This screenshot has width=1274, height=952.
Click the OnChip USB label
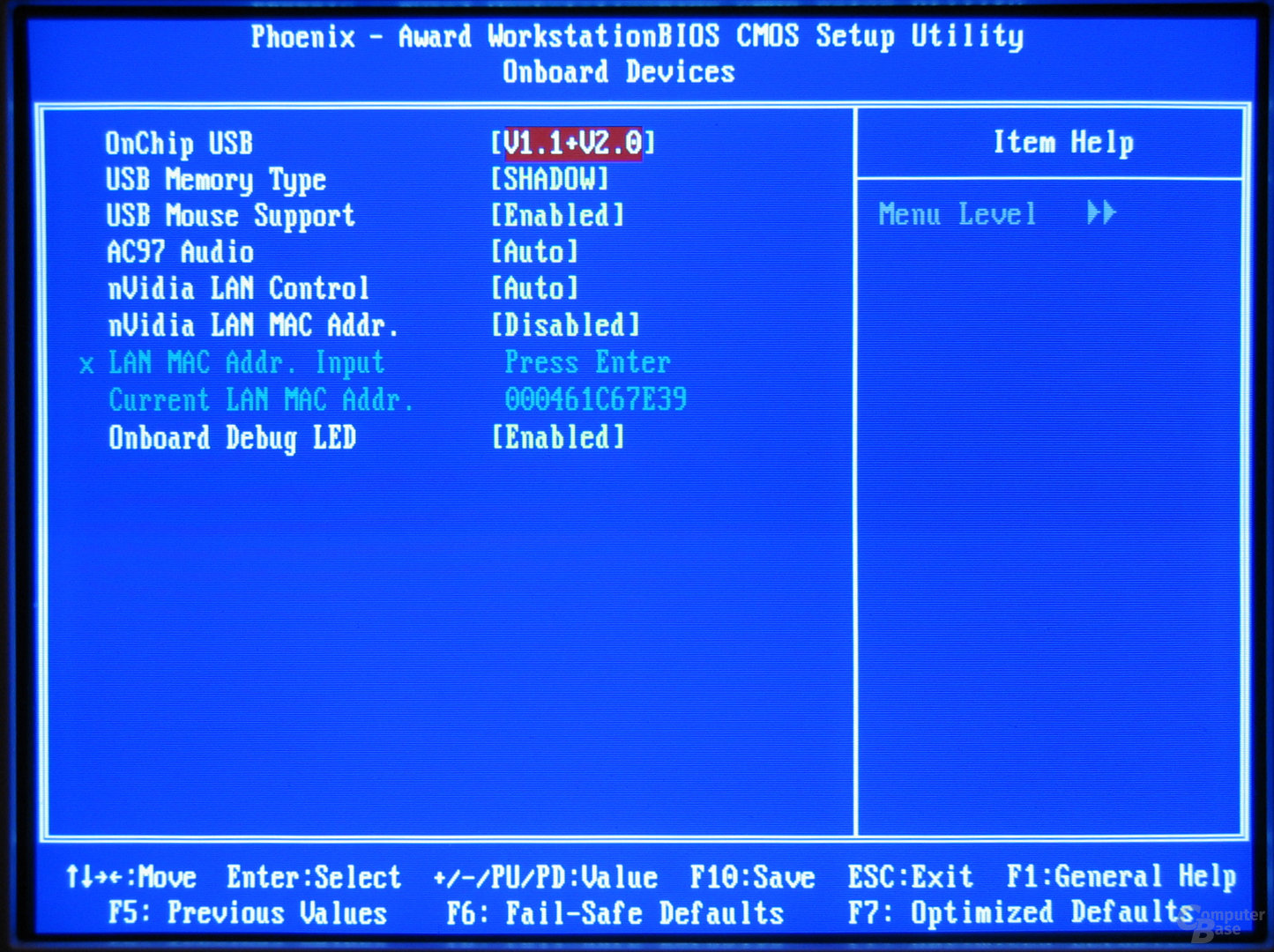[179, 144]
